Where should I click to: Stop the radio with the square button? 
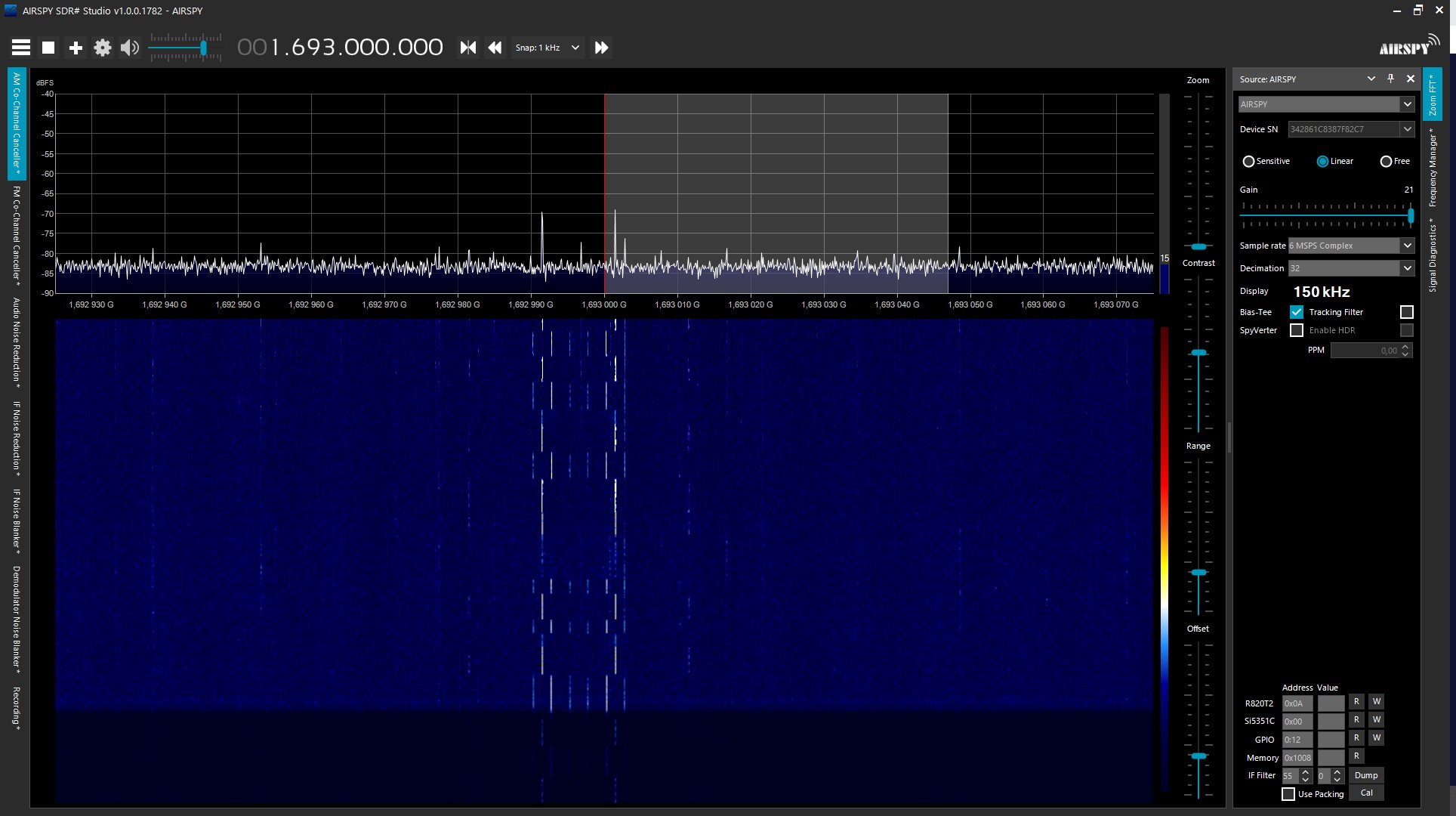[48, 48]
